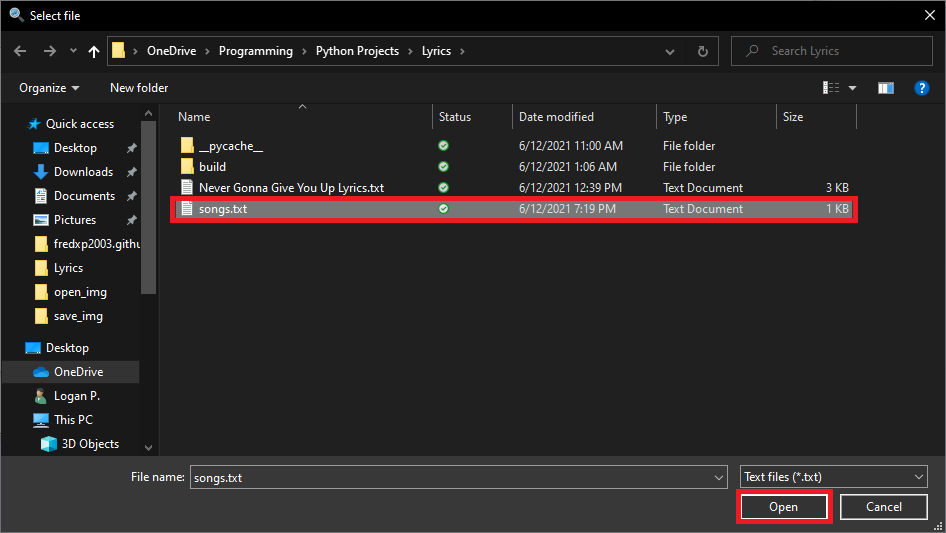Image resolution: width=946 pixels, height=533 pixels.
Task: Expand the chevron after Lyrics breadcrumb
Action: pyautogui.click(x=463, y=51)
